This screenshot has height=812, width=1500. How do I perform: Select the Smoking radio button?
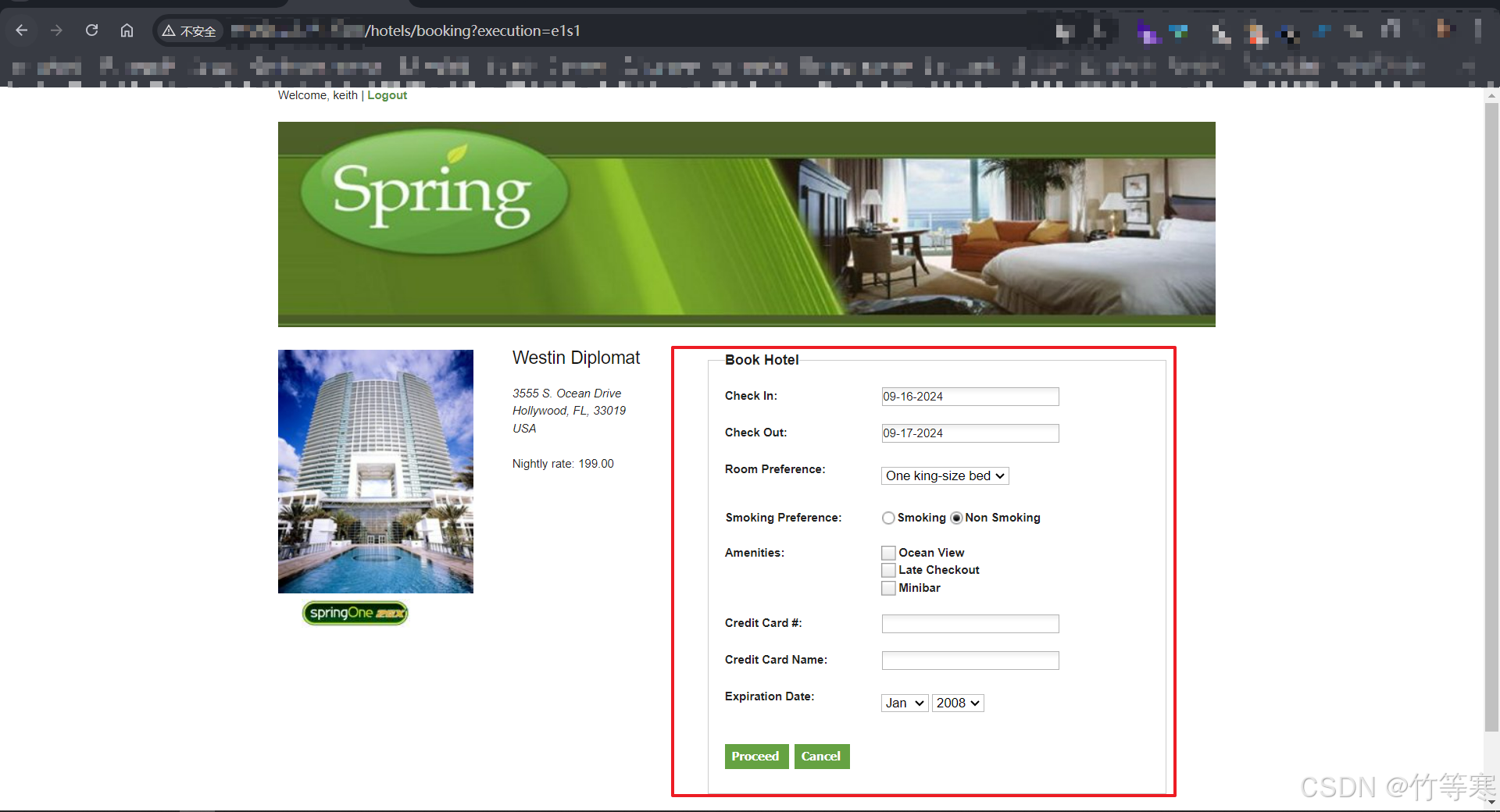point(888,518)
